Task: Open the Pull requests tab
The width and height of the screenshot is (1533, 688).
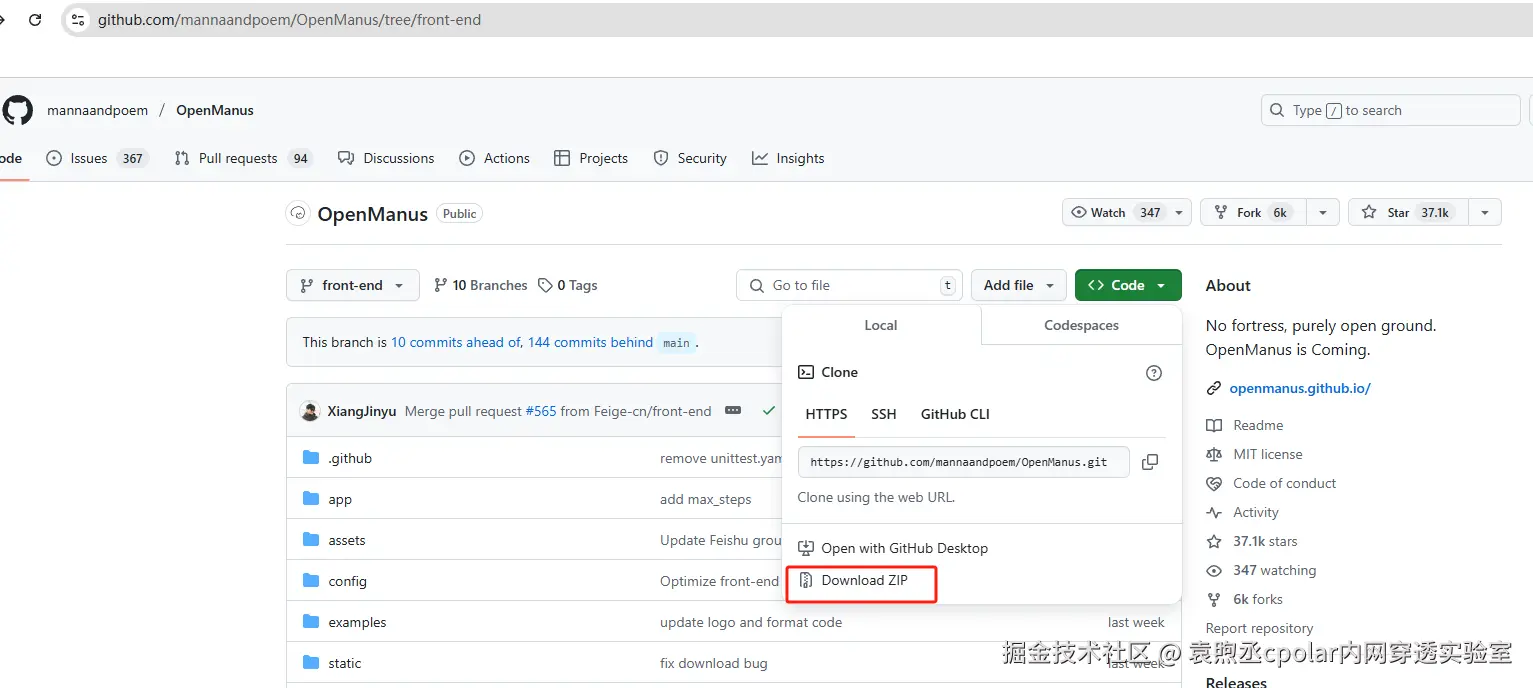Action: click(x=242, y=158)
